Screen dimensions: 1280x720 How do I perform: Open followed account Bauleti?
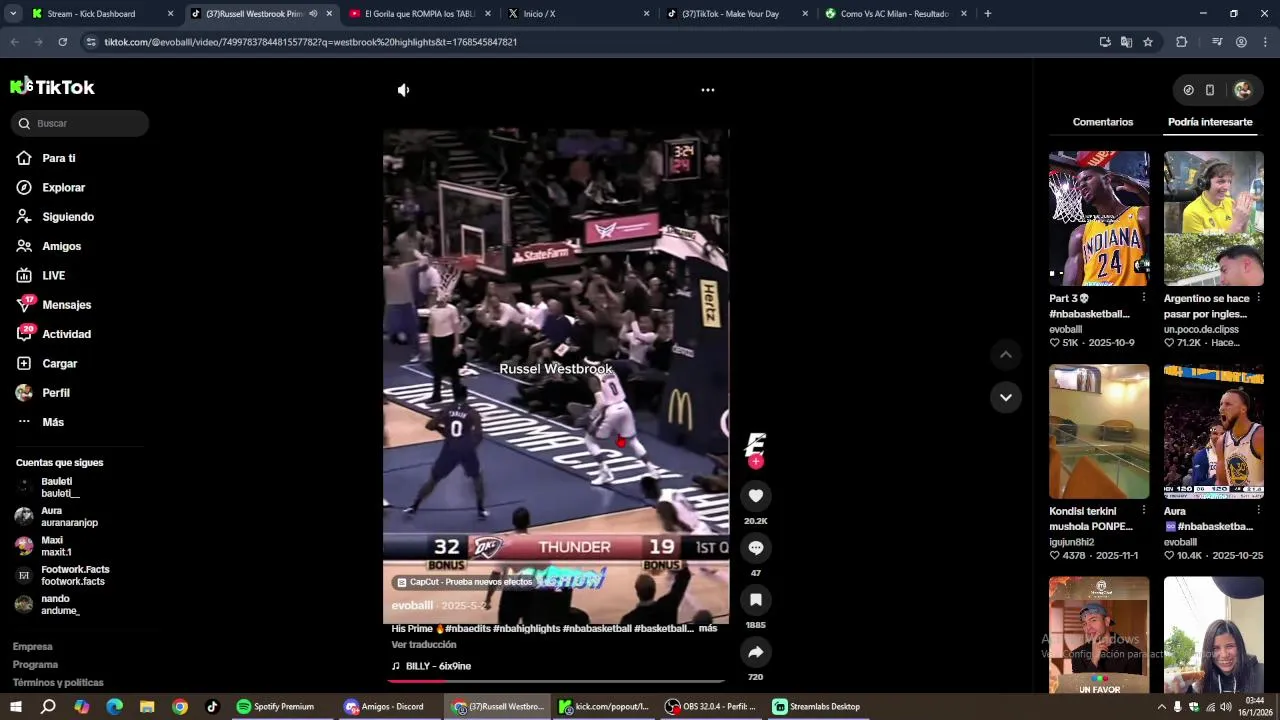pyautogui.click(x=60, y=487)
